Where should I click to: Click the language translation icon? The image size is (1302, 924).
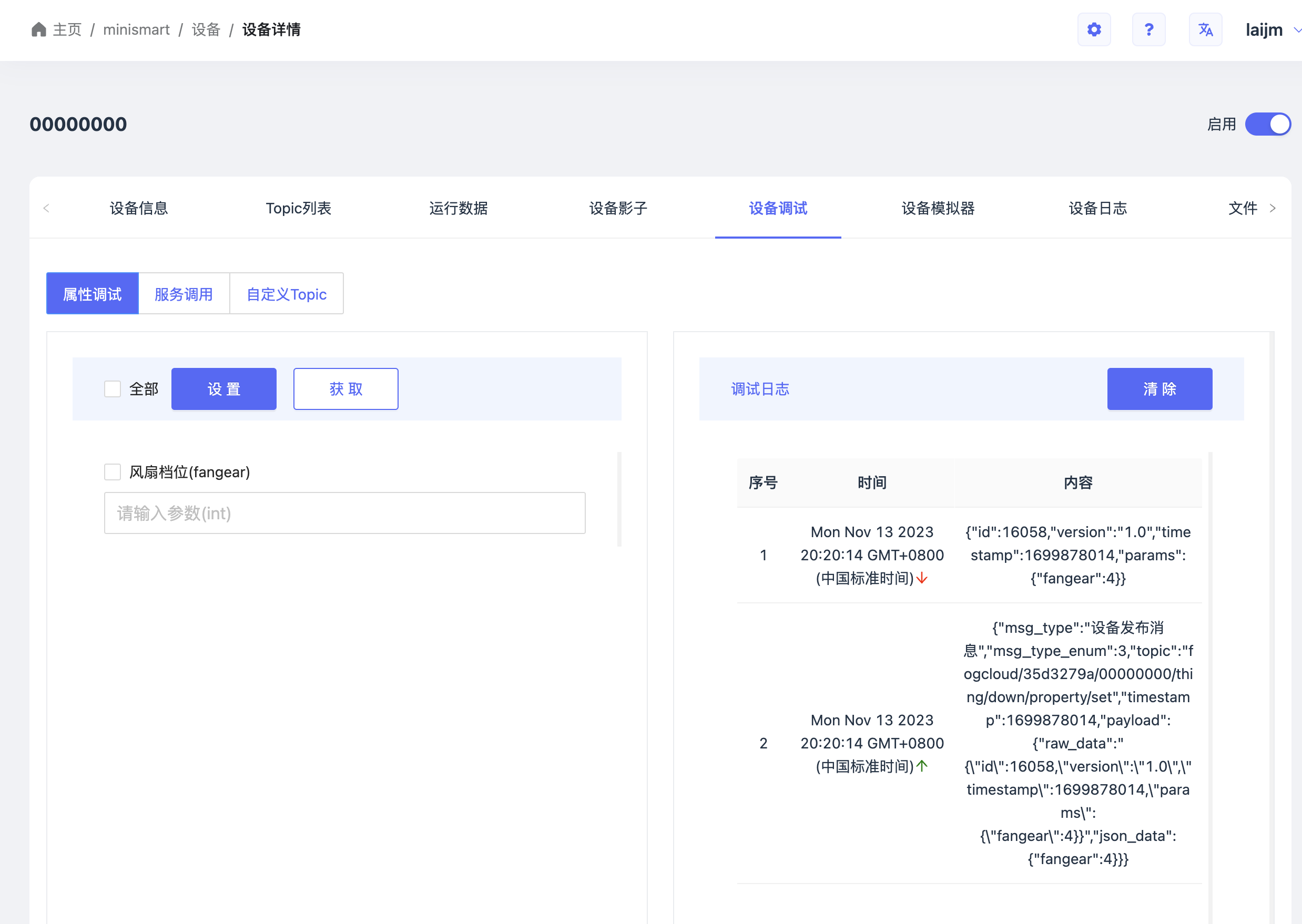[x=1205, y=29]
